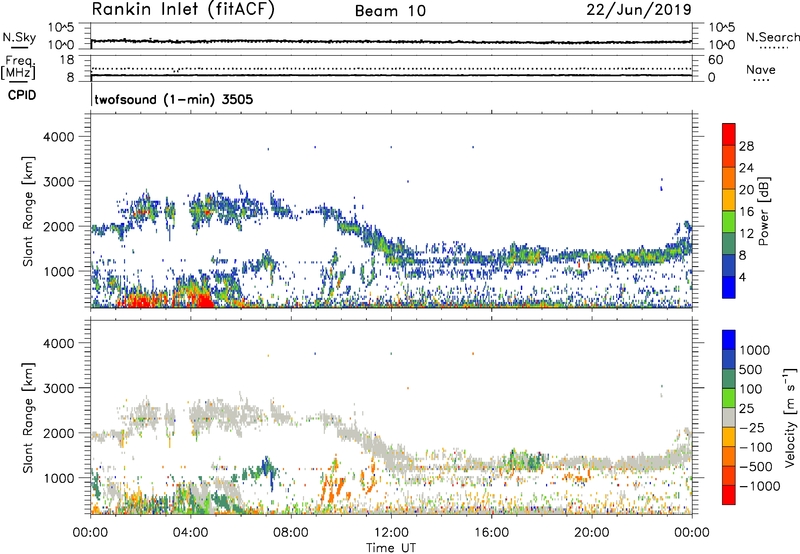Image resolution: width=800 pixels, height=554 pixels.
Task: Click the red high-power echo patch near 02:00
Action: (140, 301)
